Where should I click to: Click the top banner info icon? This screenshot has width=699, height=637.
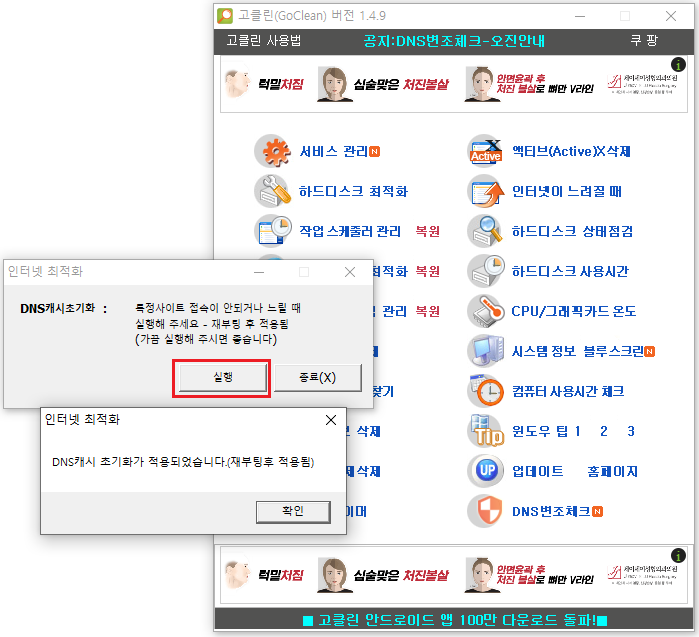[678, 65]
